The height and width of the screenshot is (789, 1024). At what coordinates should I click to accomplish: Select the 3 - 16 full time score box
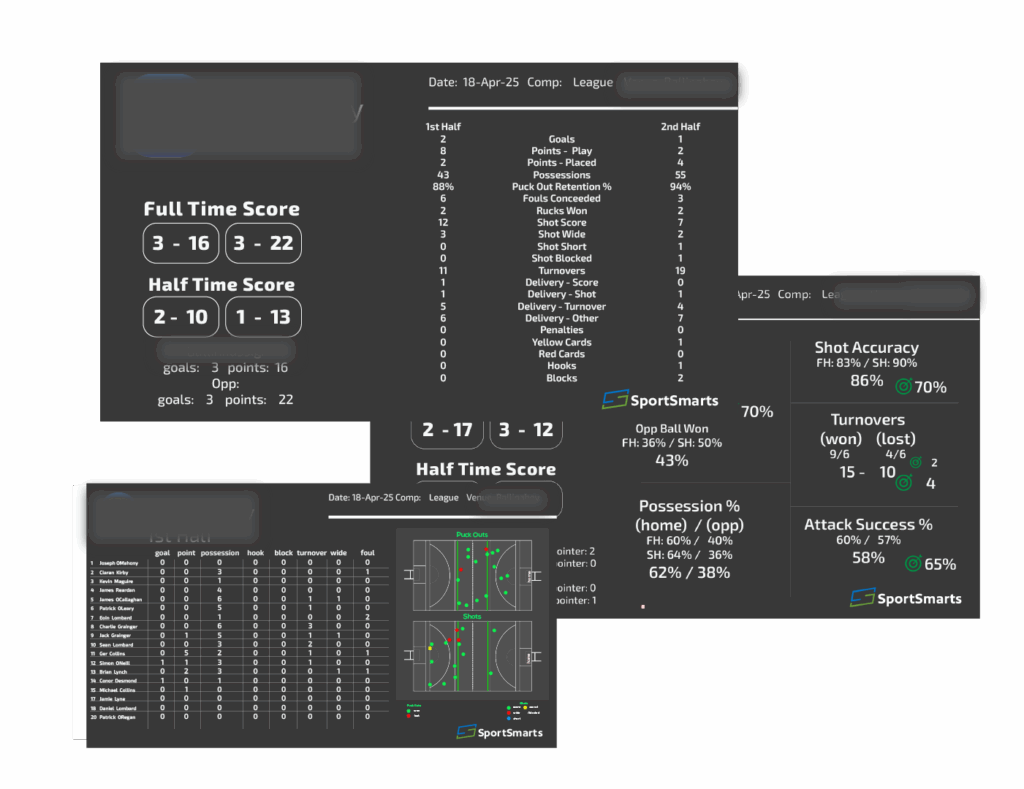point(181,244)
